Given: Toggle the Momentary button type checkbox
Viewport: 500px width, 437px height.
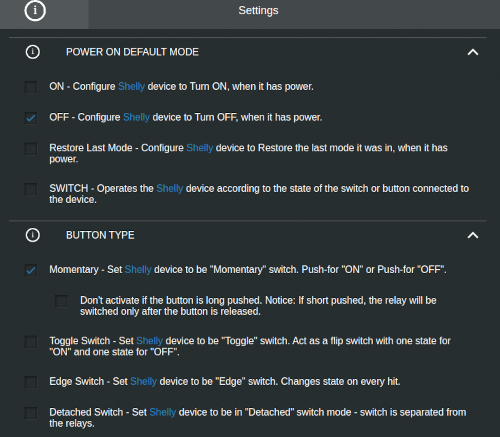Looking at the screenshot, I should [x=31, y=270].
